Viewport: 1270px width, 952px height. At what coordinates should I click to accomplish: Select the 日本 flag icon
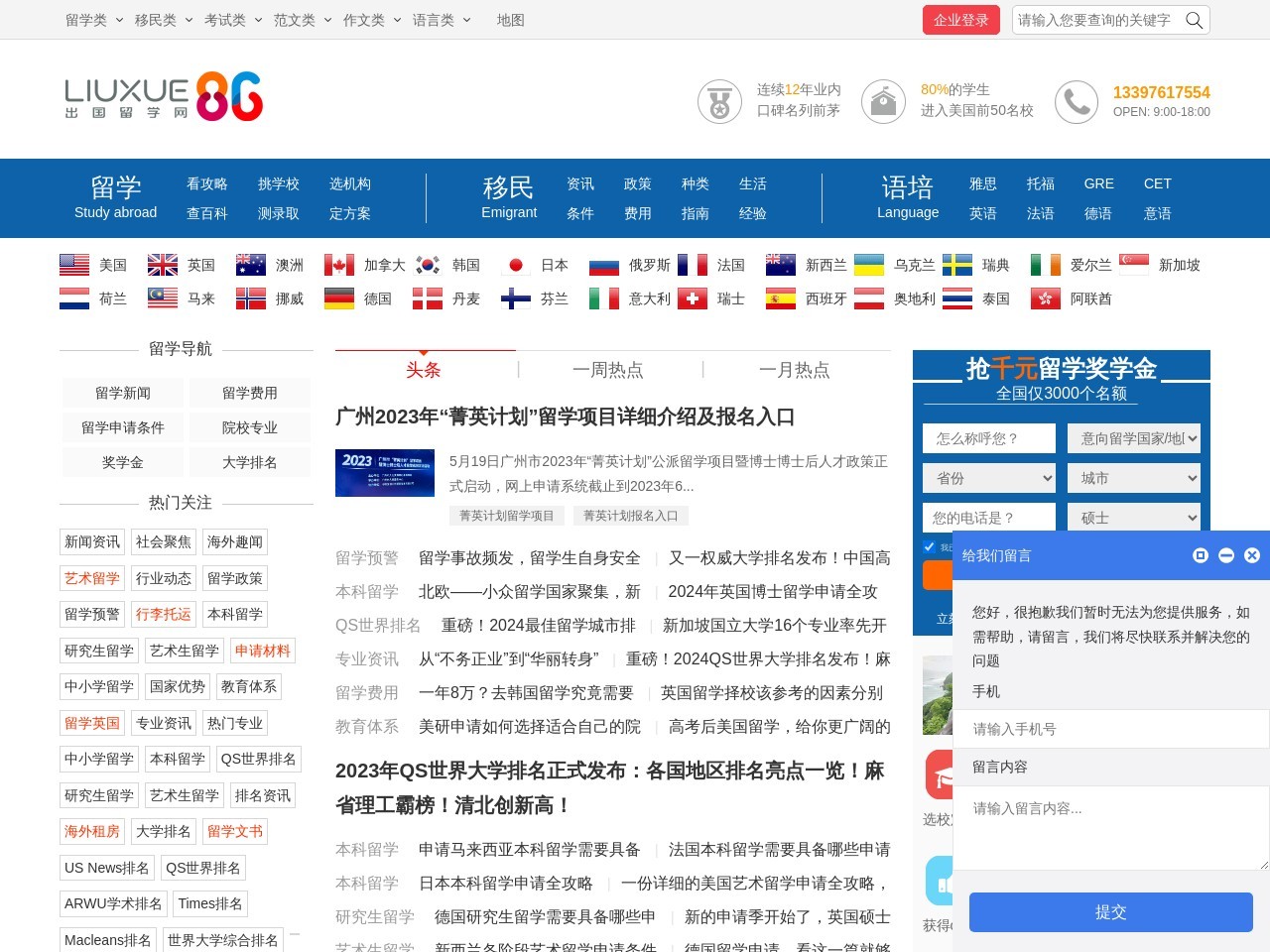[517, 264]
